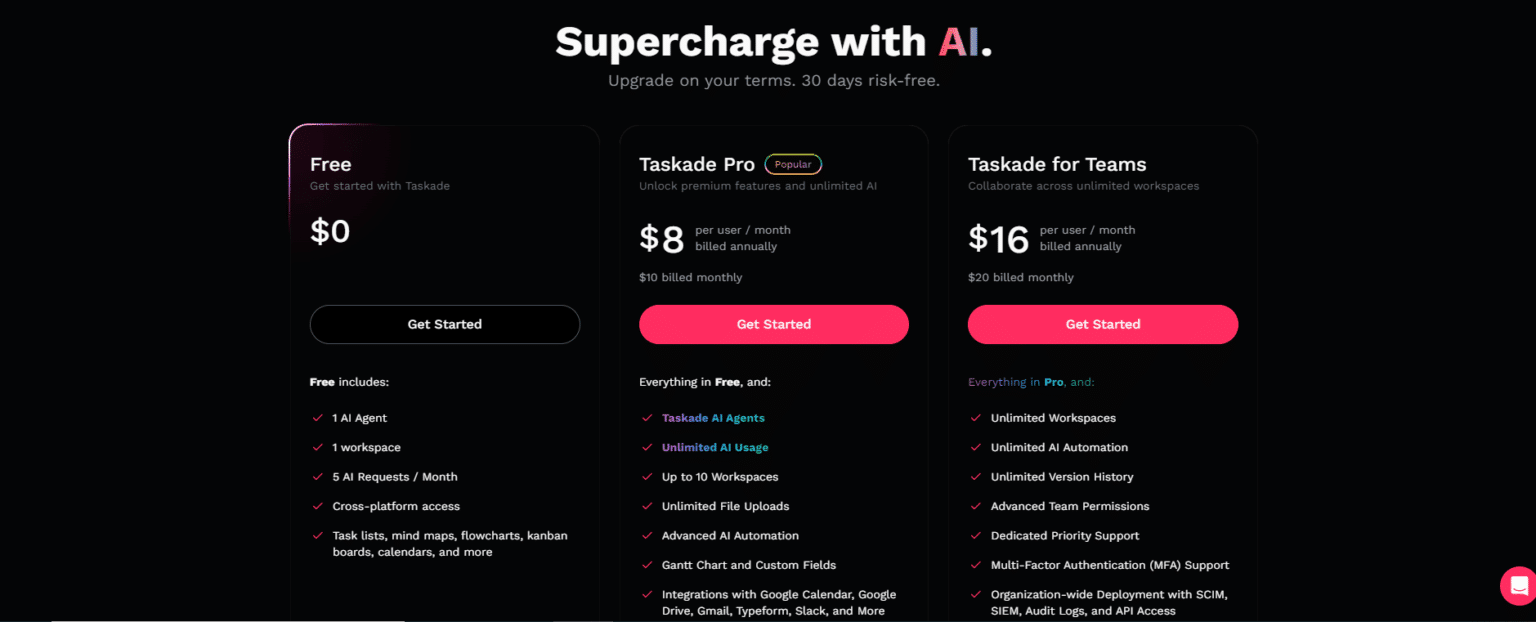The width and height of the screenshot is (1536, 622).
Task: Open the "Taskade AI Agents" feature link
Action: pyautogui.click(x=713, y=418)
